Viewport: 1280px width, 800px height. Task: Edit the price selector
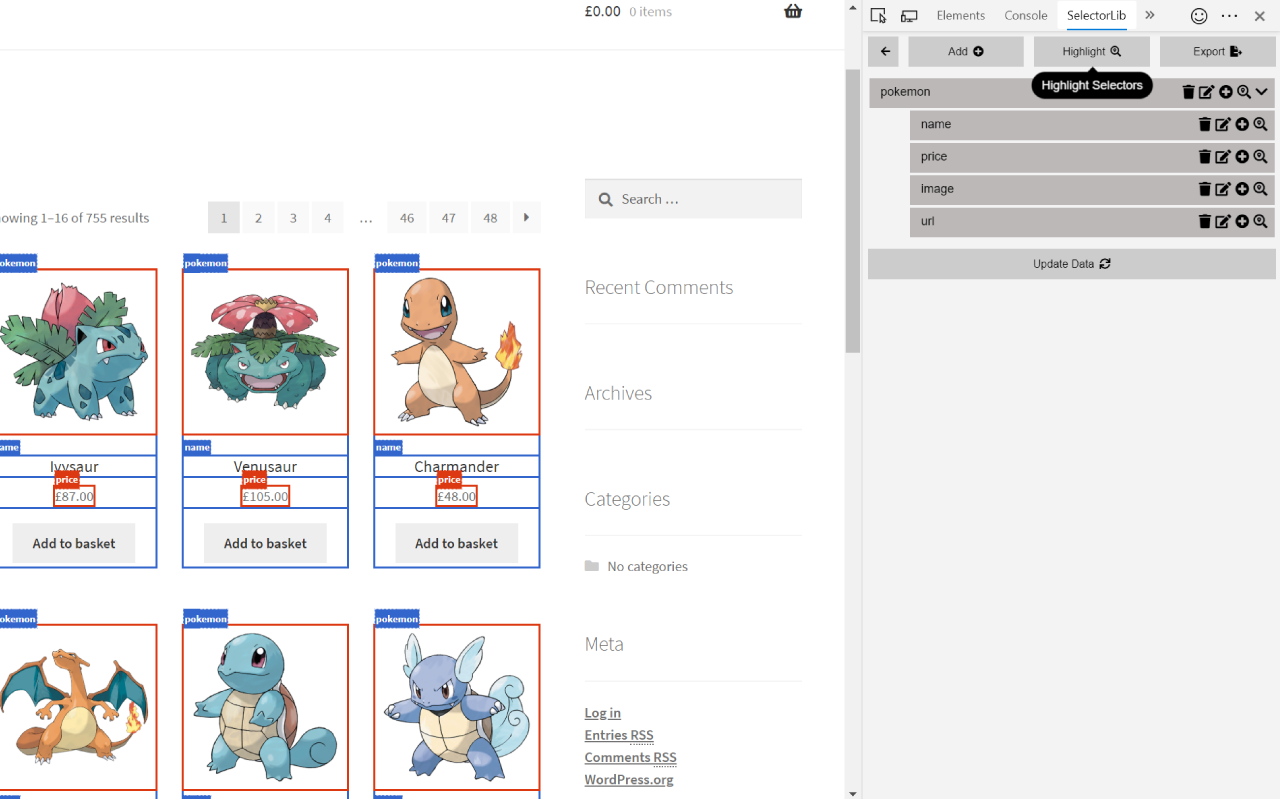click(x=1223, y=157)
